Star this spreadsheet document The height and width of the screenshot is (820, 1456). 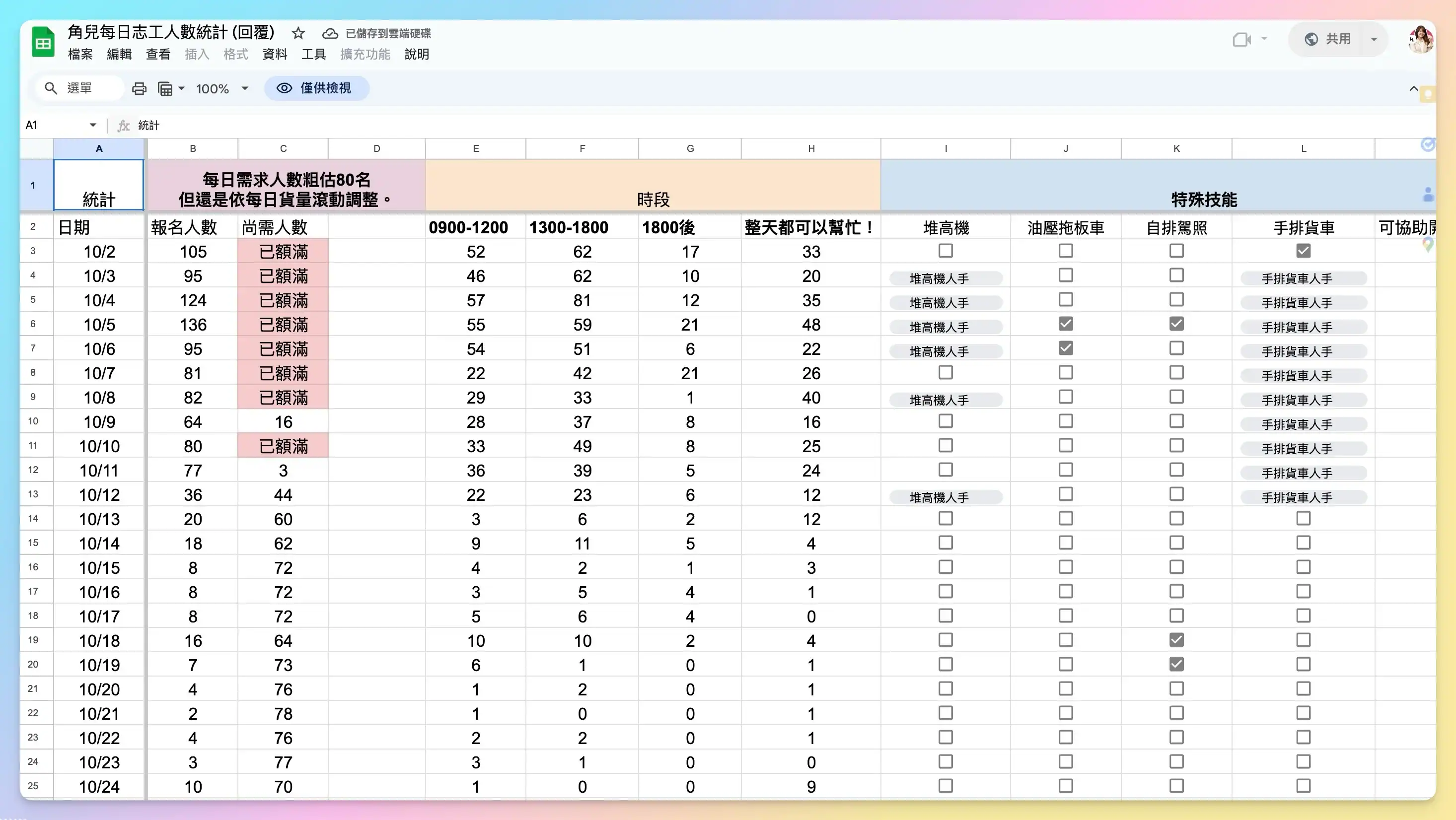(298, 33)
